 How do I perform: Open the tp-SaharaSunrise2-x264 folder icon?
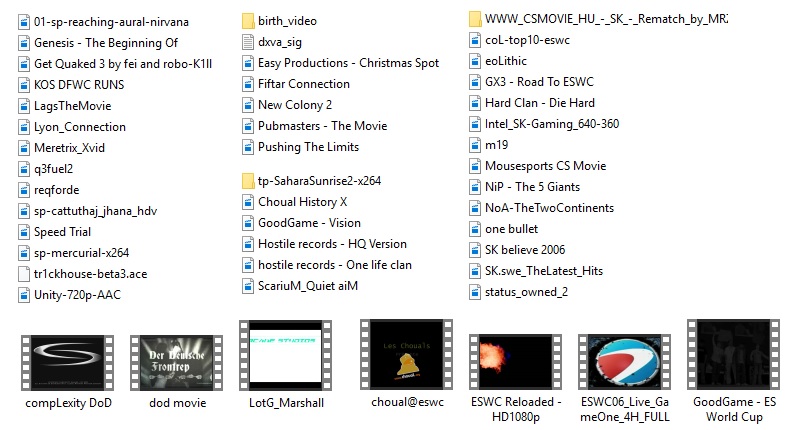pos(248,181)
